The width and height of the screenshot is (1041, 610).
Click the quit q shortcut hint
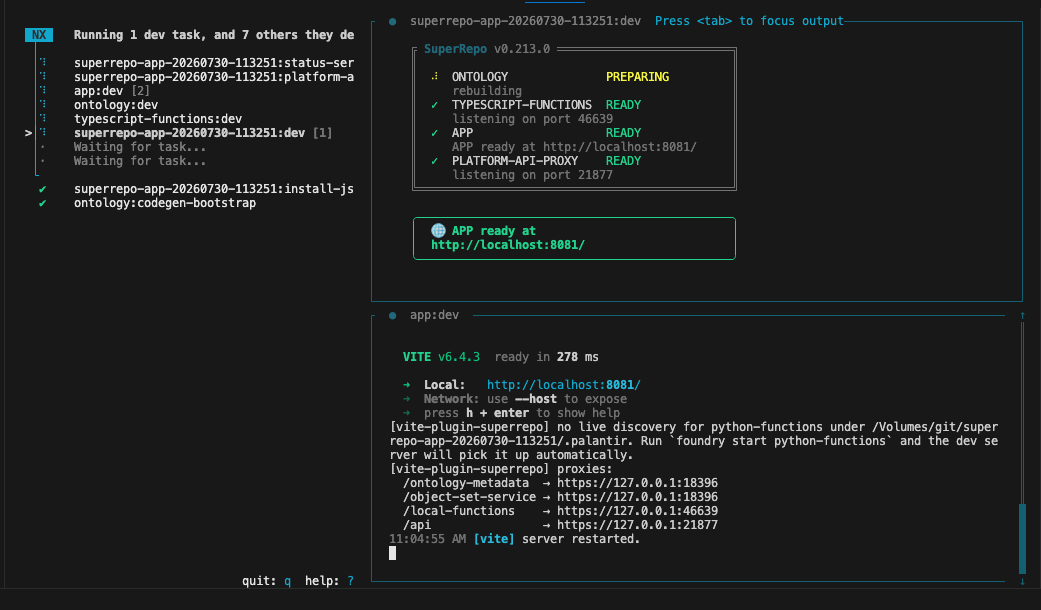[266, 581]
